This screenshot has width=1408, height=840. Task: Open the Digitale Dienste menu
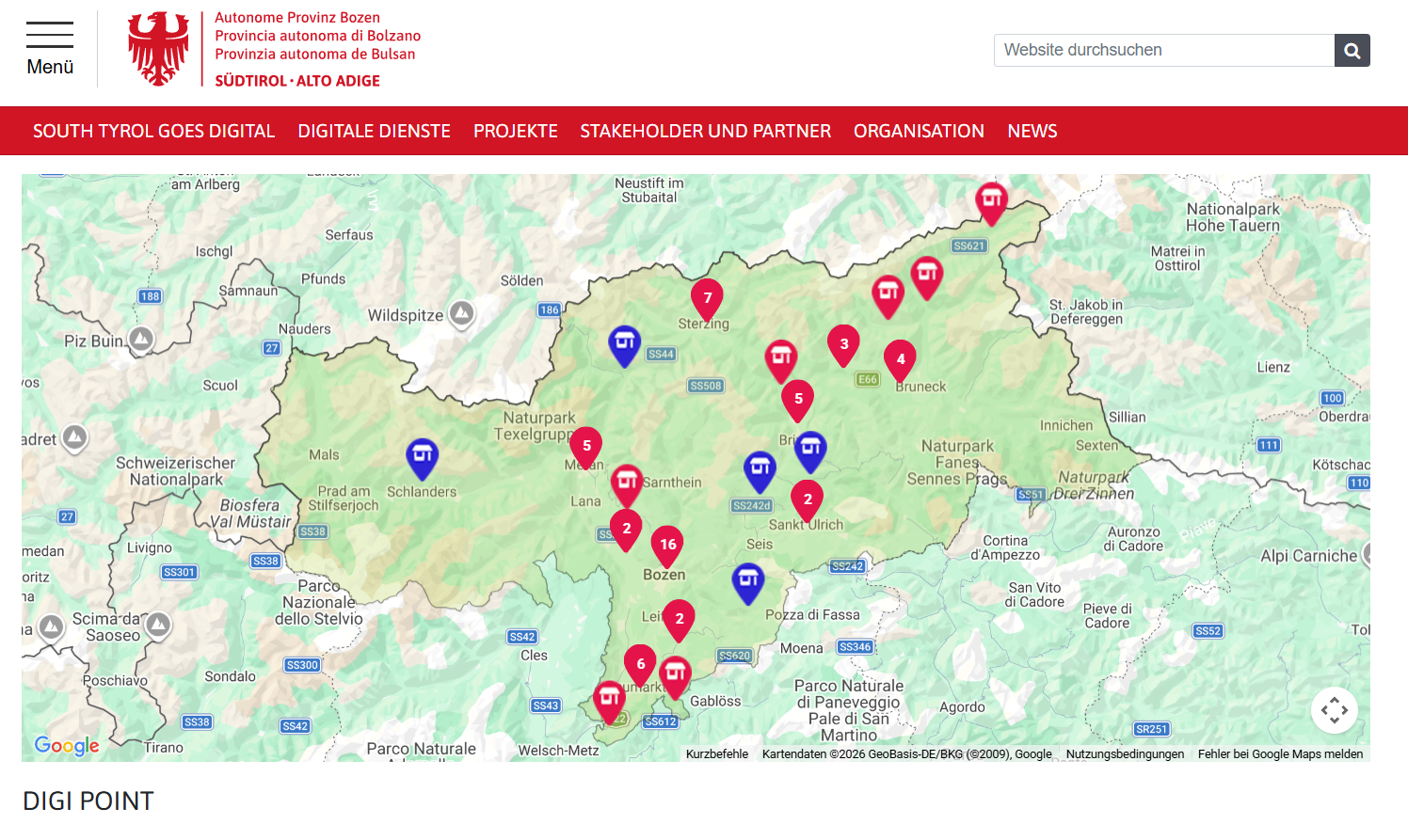coord(375,131)
